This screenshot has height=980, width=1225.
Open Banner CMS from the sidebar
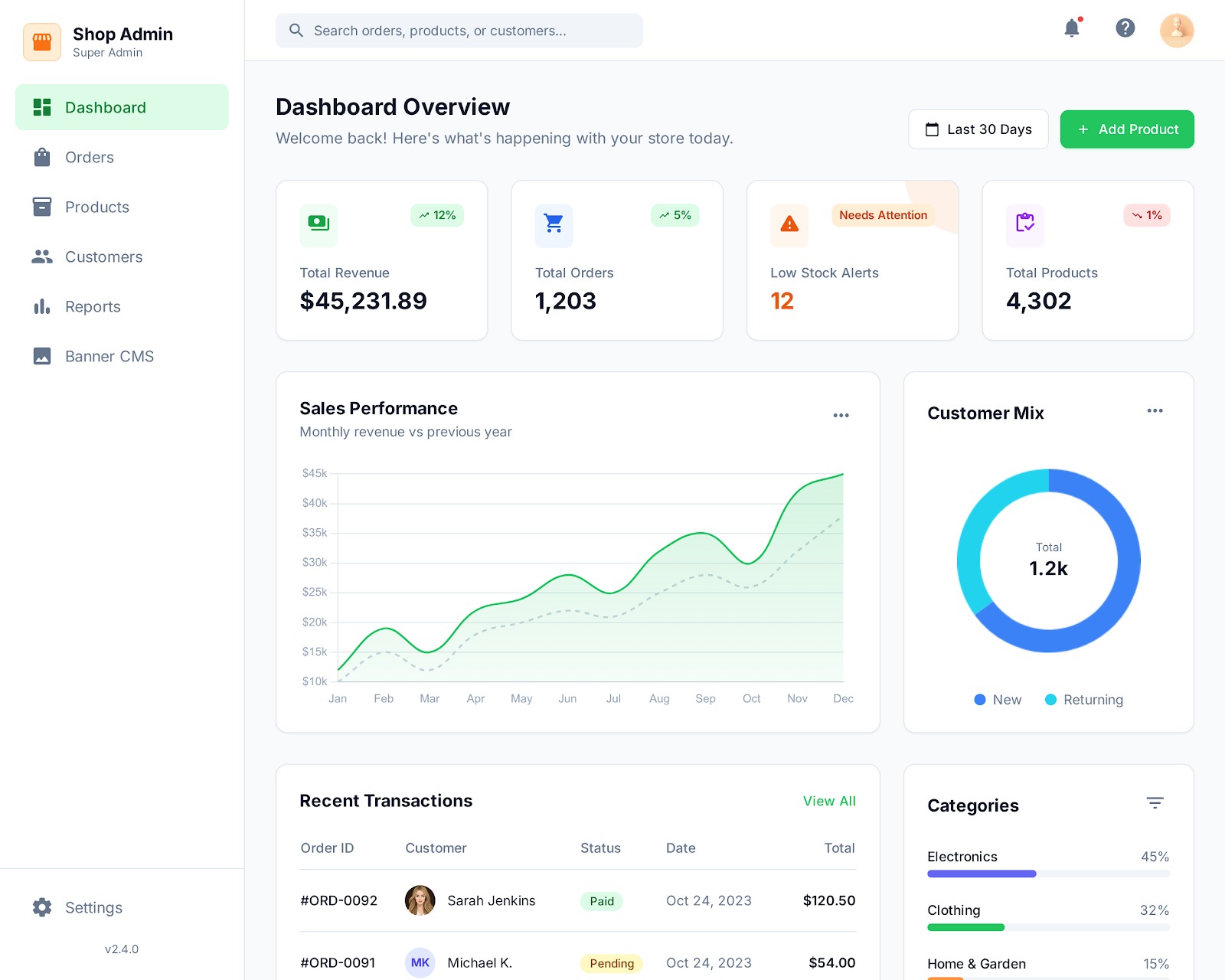tap(109, 357)
